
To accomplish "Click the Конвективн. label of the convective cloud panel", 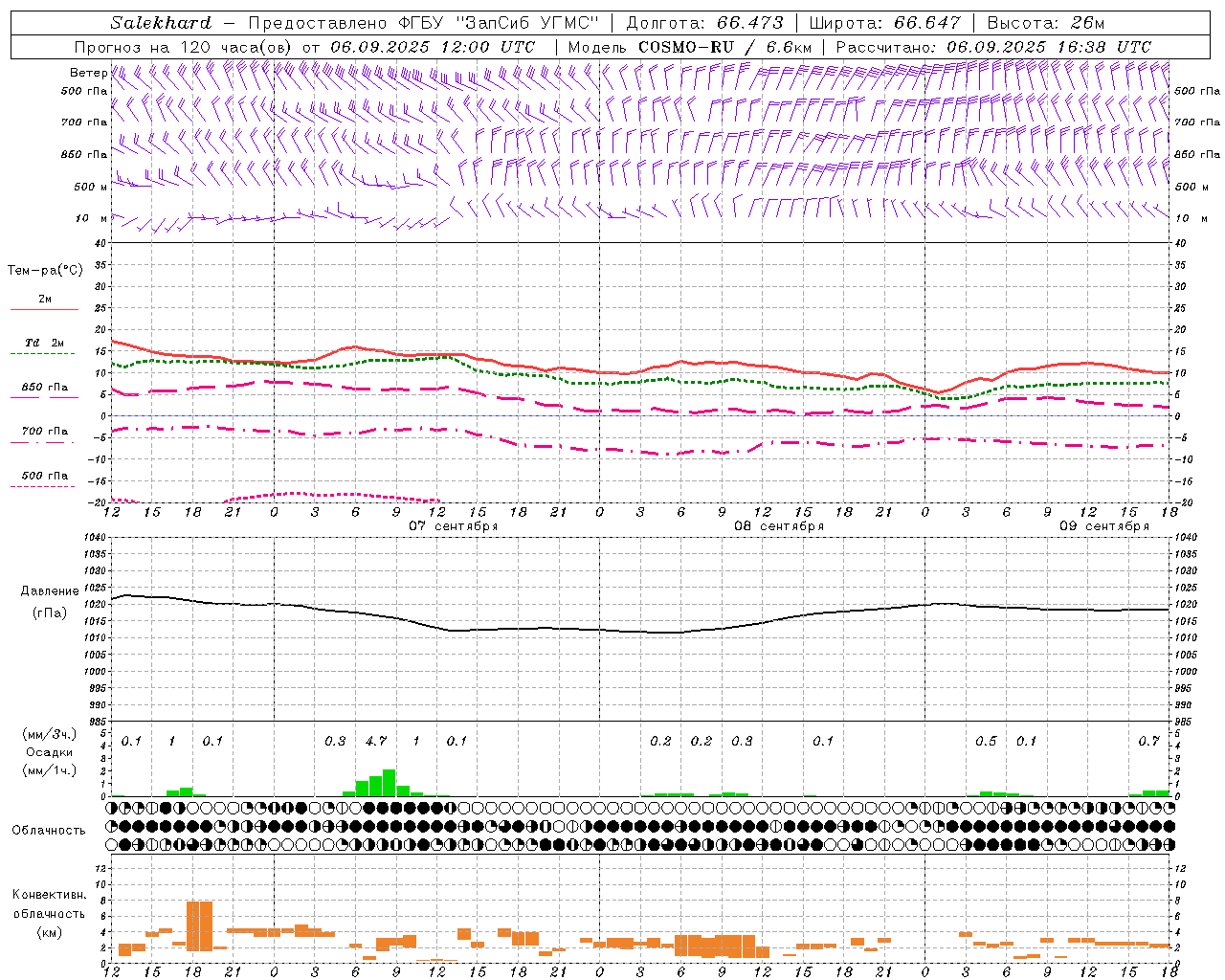I will point(50,895).
